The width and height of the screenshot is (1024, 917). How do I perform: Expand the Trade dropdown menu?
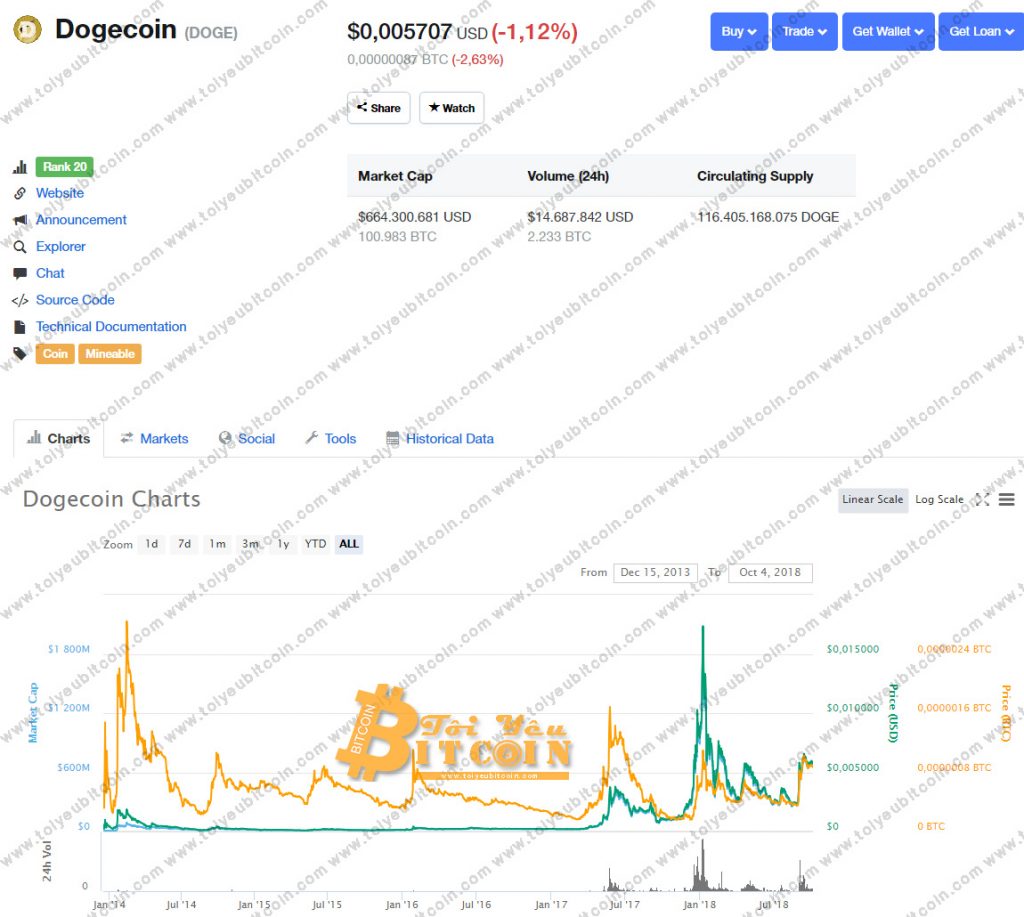[x=805, y=31]
